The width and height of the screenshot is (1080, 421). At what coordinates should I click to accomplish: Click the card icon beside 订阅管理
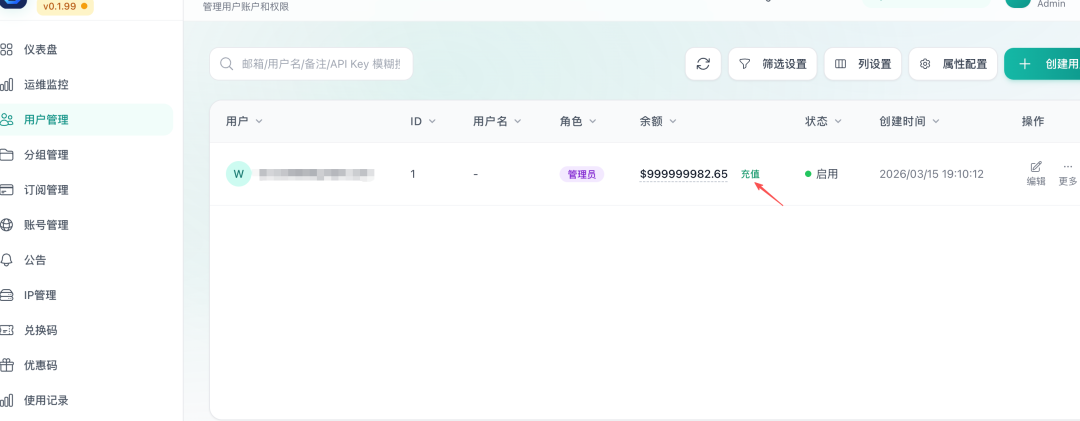coord(6,190)
